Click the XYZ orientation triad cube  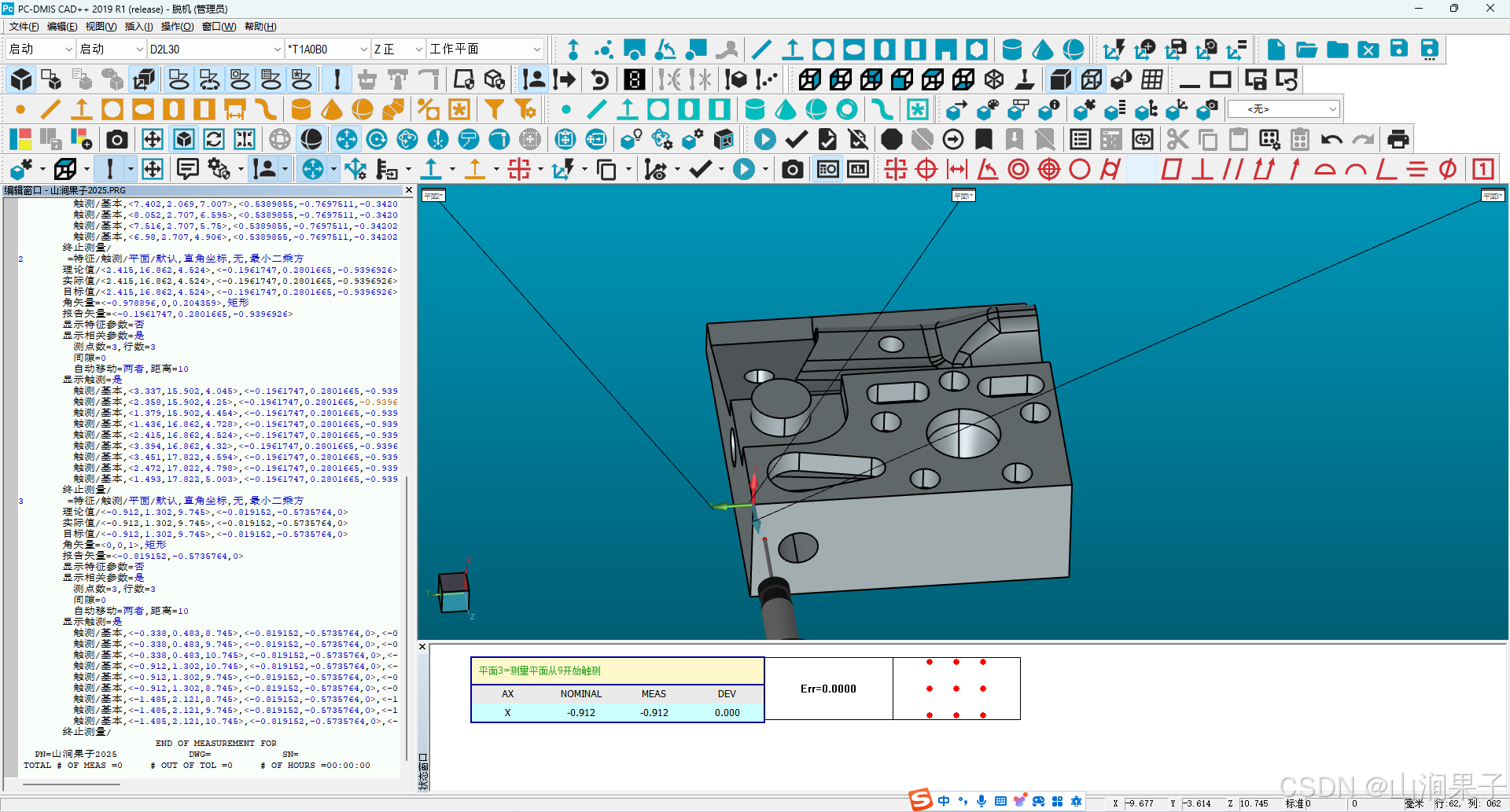point(454,592)
